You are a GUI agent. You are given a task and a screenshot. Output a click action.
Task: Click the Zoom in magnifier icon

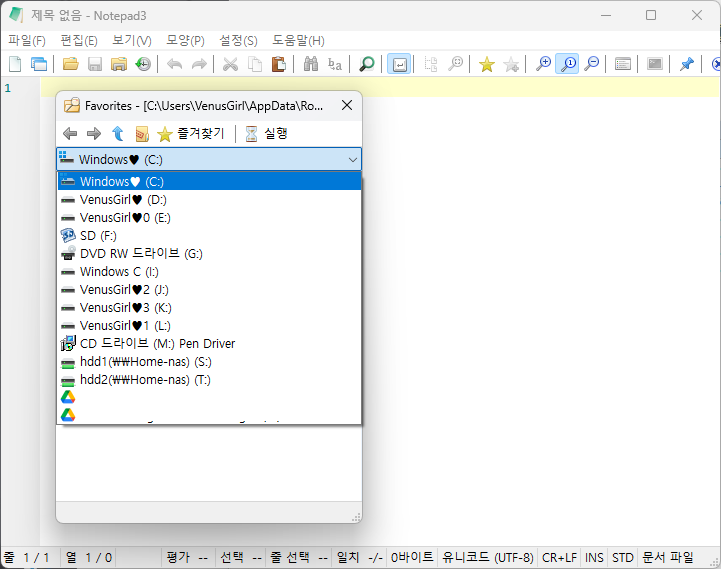coord(544,64)
